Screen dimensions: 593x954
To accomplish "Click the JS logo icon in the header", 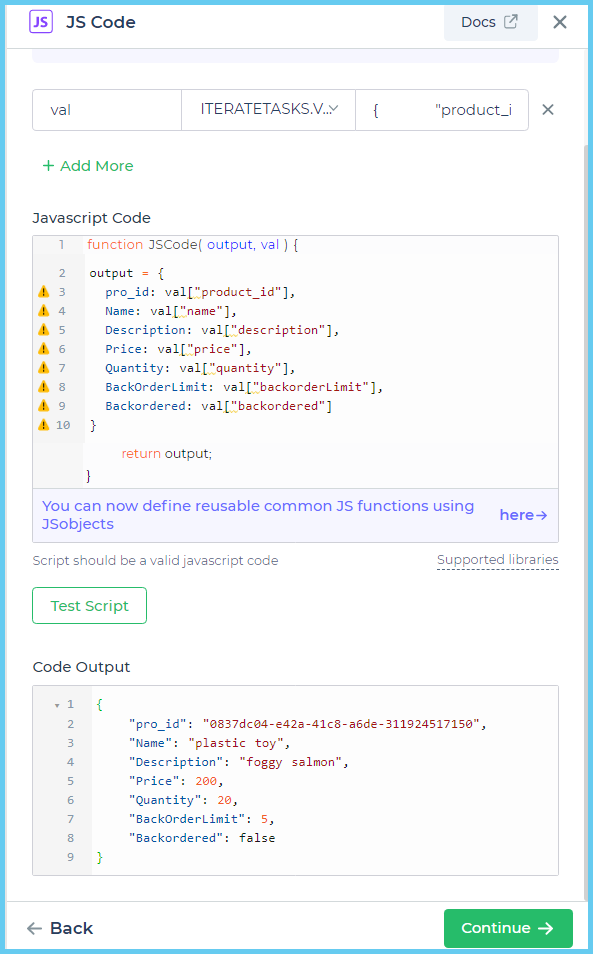I will pos(39,21).
